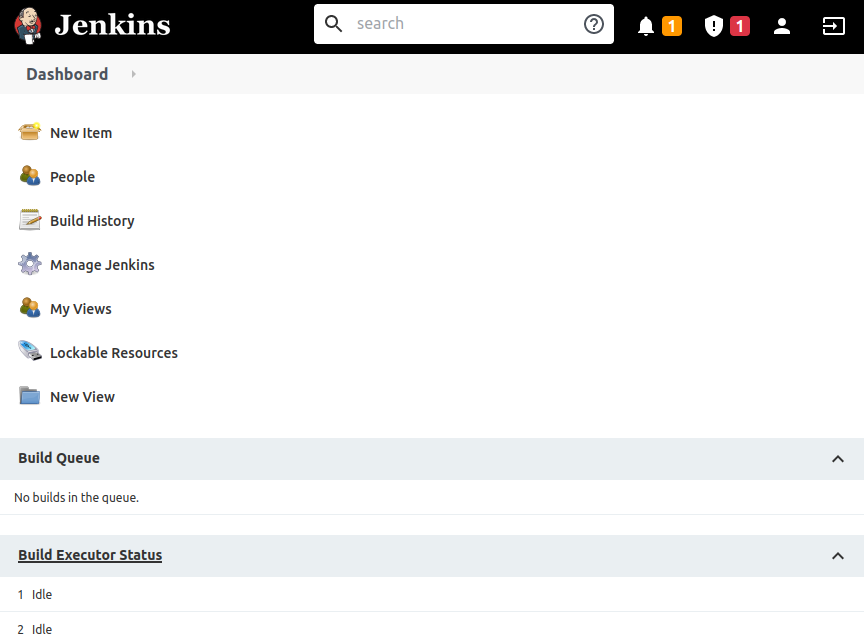Click the Jenkins butler logo

(28, 25)
